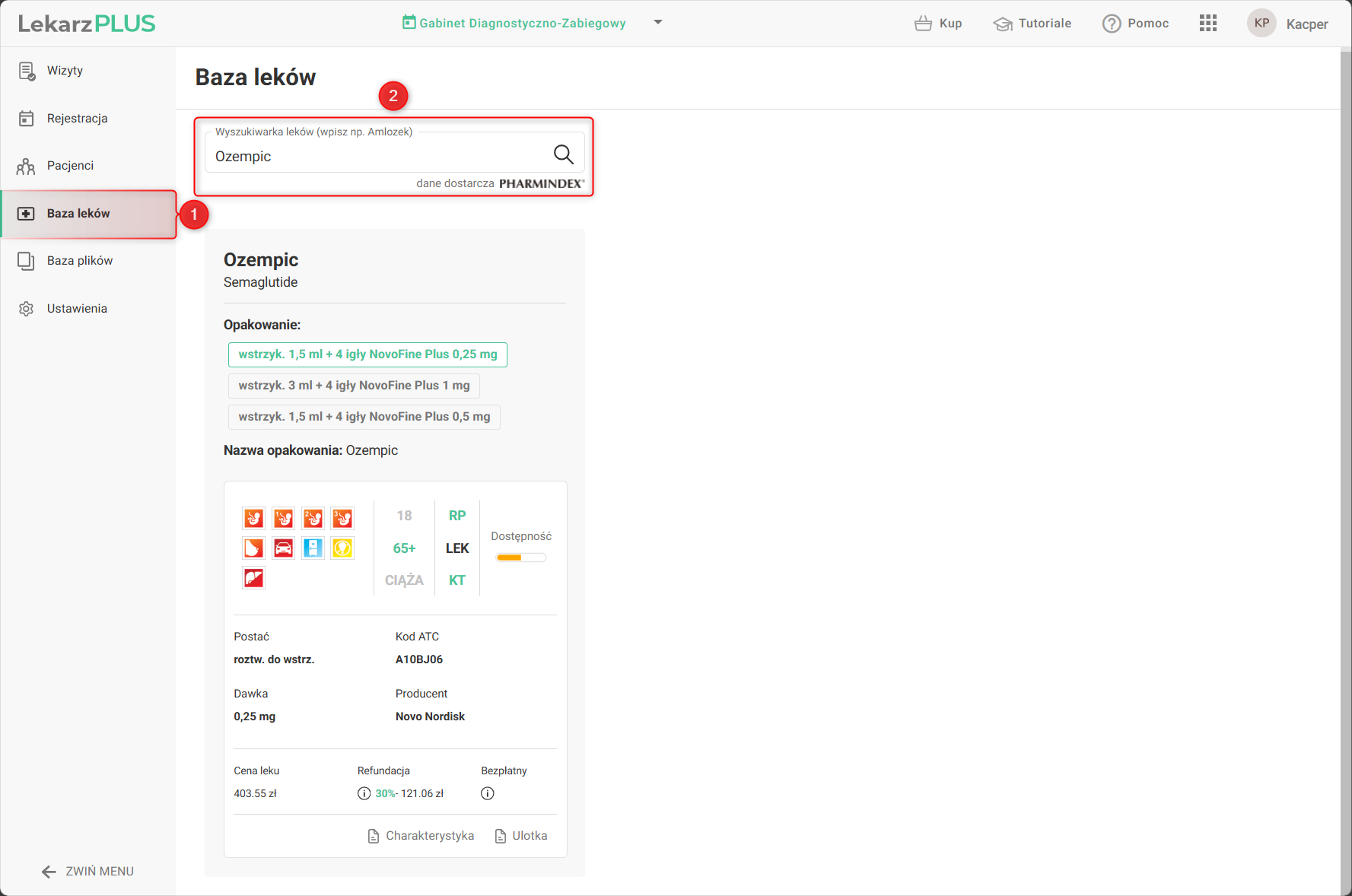Click the first trimester pregnancy icon
The height and width of the screenshot is (896, 1352).
pos(284,519)
